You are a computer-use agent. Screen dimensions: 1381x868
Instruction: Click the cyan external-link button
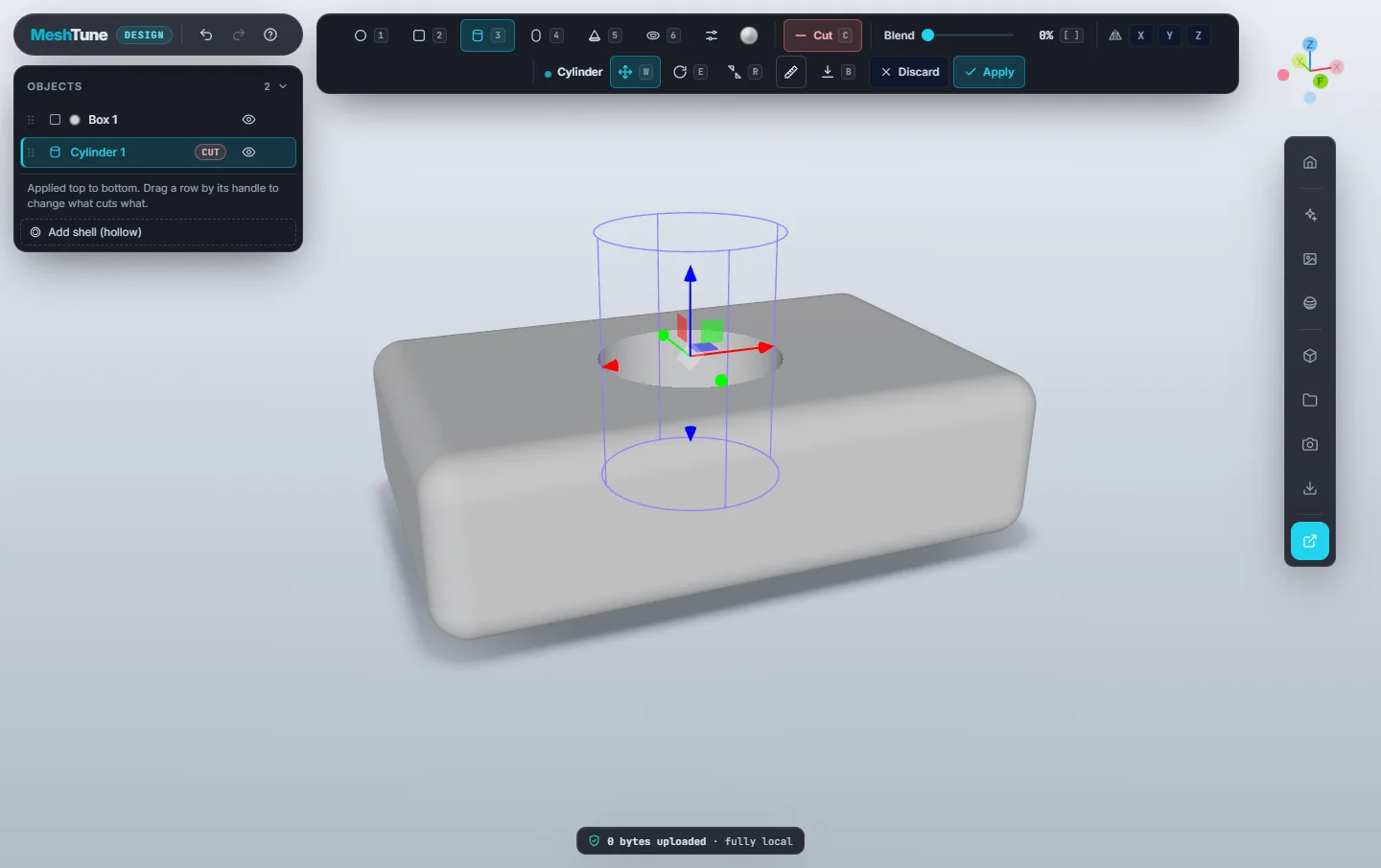tap(1310, 541)
